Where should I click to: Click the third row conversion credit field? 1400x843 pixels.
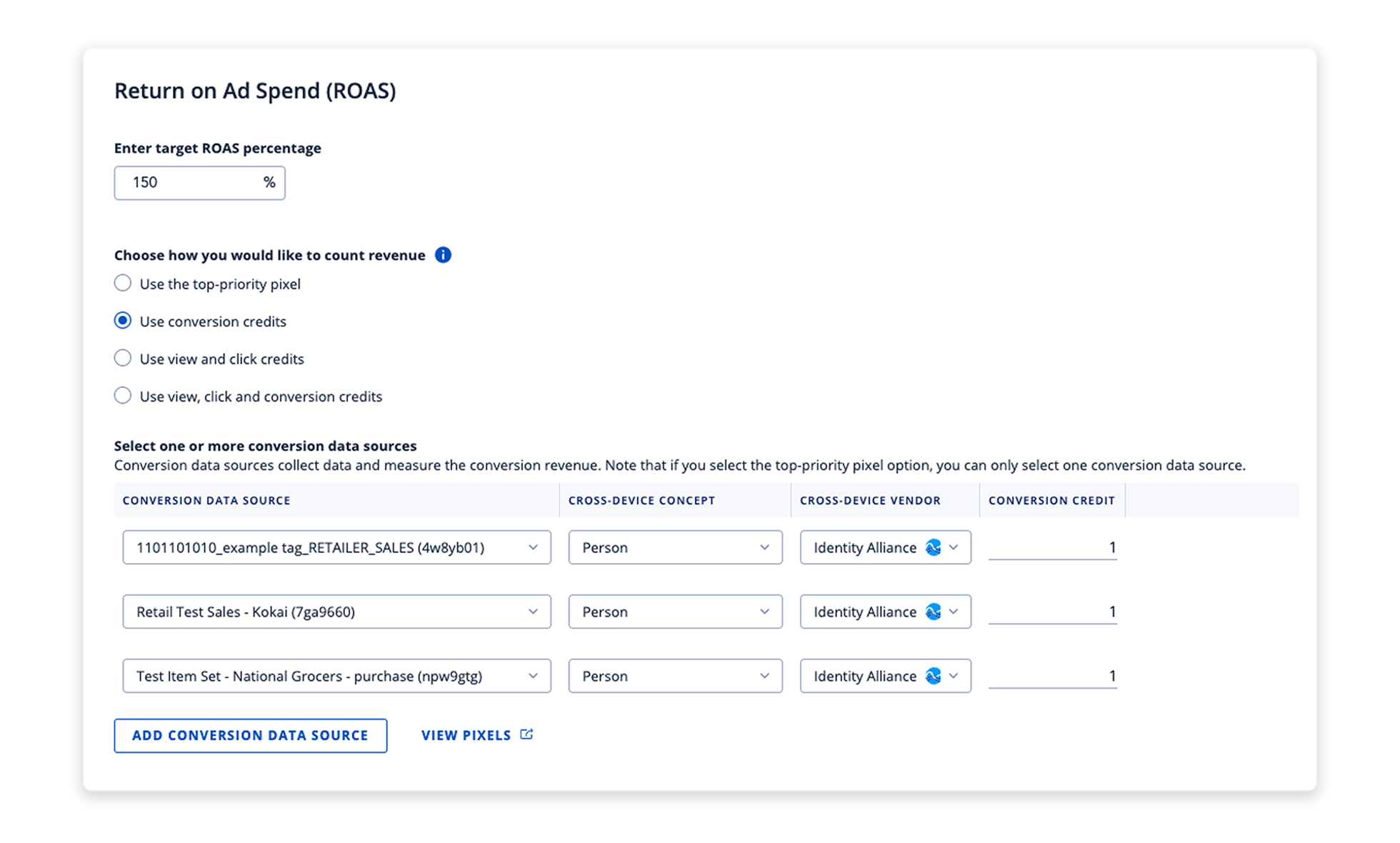1052,676
